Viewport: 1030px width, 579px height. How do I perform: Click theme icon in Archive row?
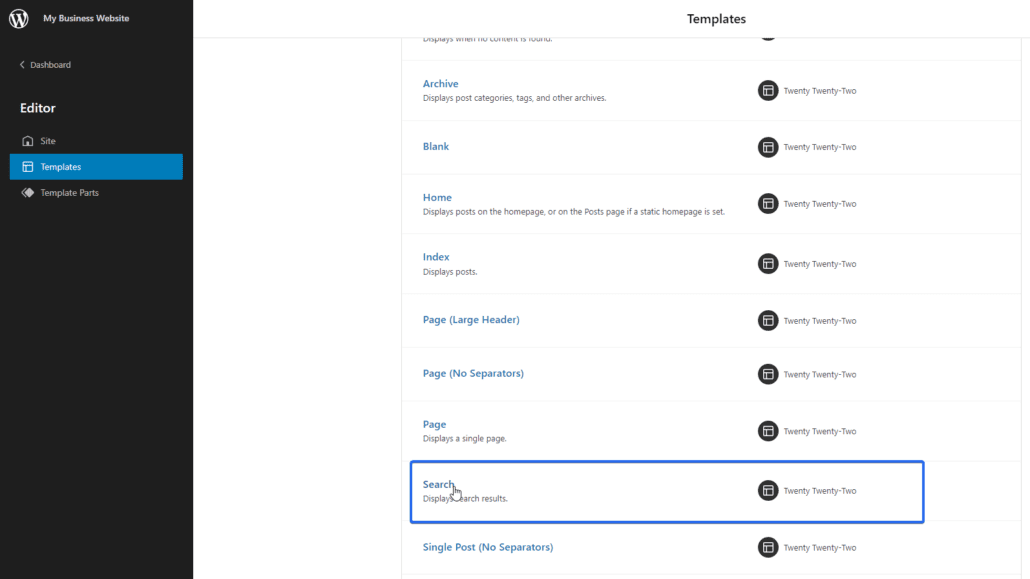tap(768, 91)
